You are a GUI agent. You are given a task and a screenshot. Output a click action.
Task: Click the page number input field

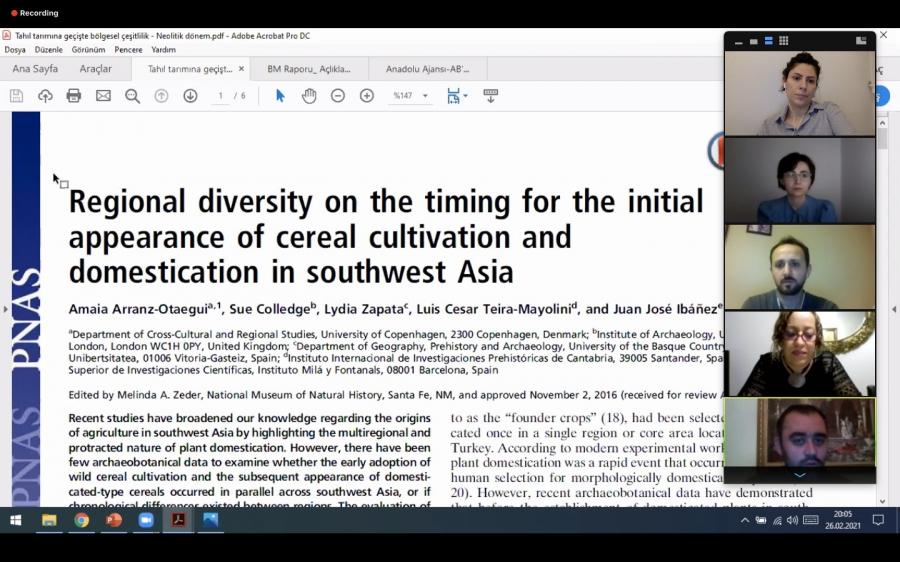point(221,96)
